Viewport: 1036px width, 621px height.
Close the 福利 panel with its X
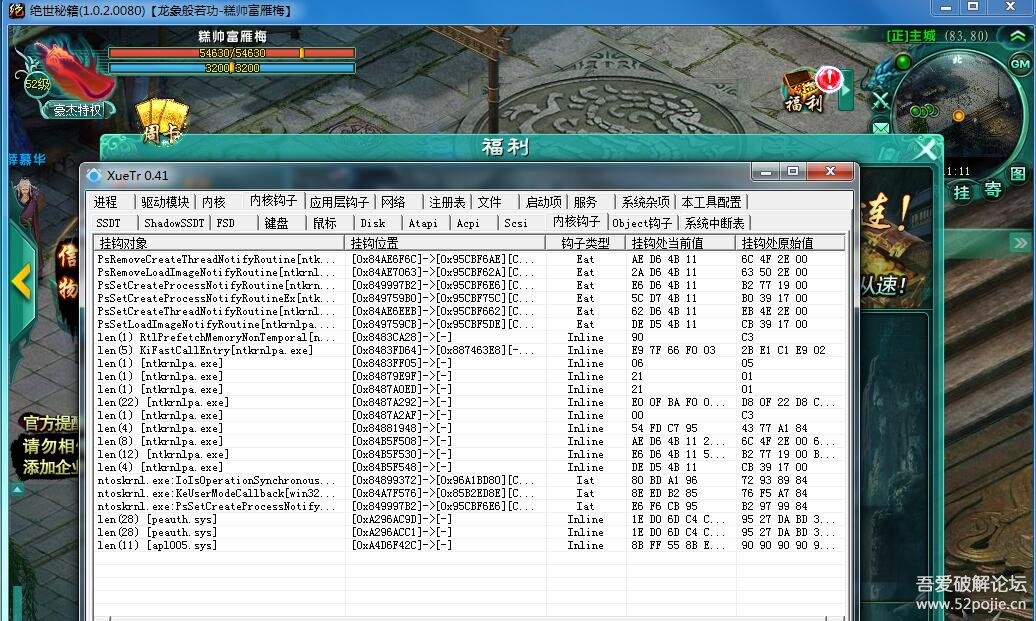point(926,149)
